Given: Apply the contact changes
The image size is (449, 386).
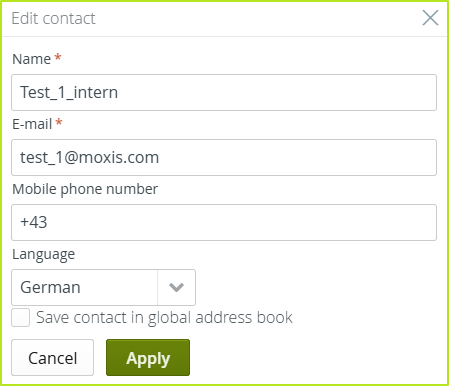Looking at the screenshot, I should pyautogui.click(x=148, y=358).
